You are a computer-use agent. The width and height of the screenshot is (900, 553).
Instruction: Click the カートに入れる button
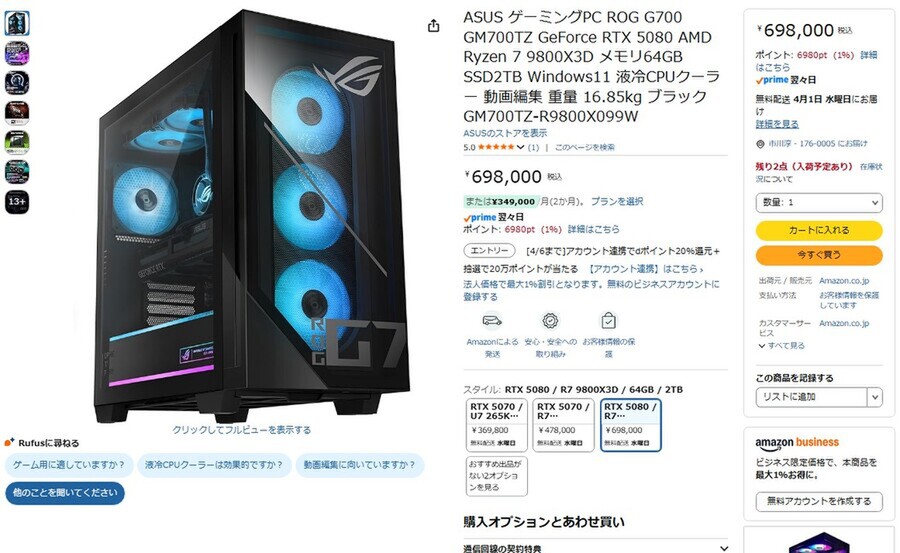click(818, 230)
